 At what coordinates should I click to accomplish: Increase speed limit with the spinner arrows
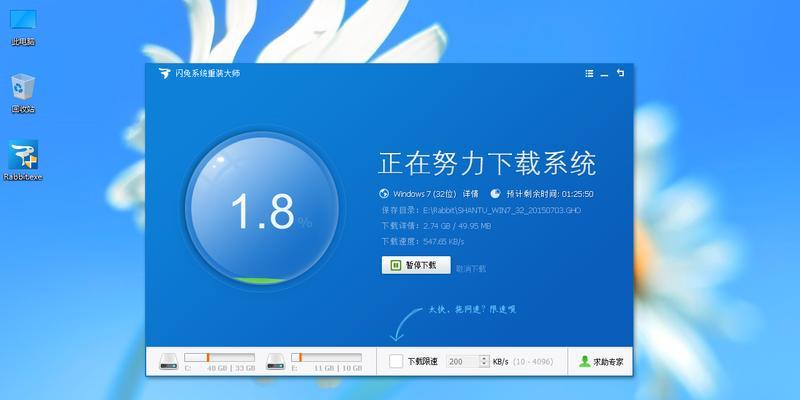coord(484,359)
